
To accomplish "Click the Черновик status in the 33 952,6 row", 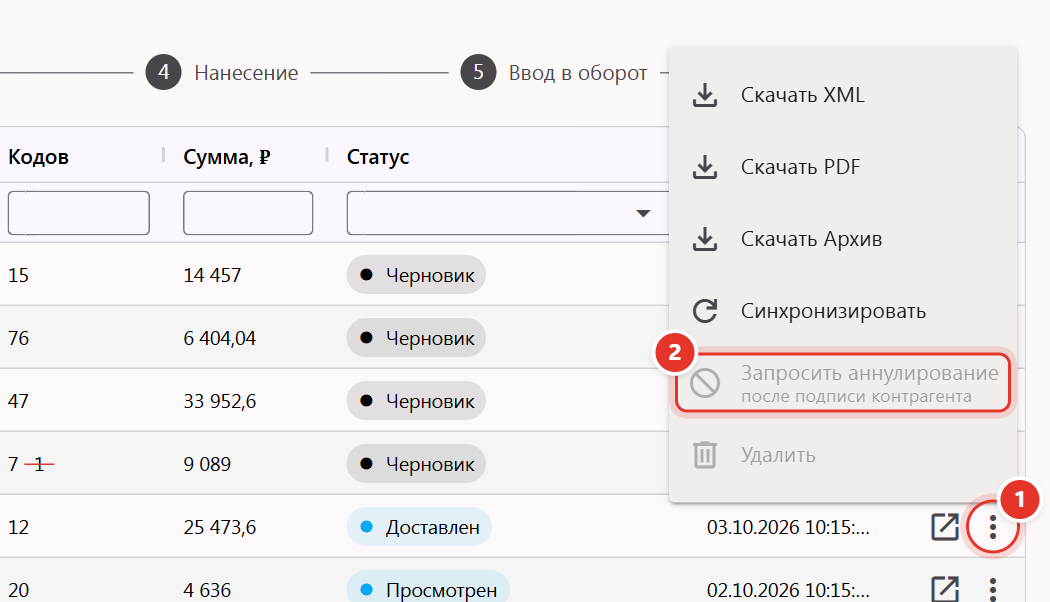I will (x=416, y=401).
